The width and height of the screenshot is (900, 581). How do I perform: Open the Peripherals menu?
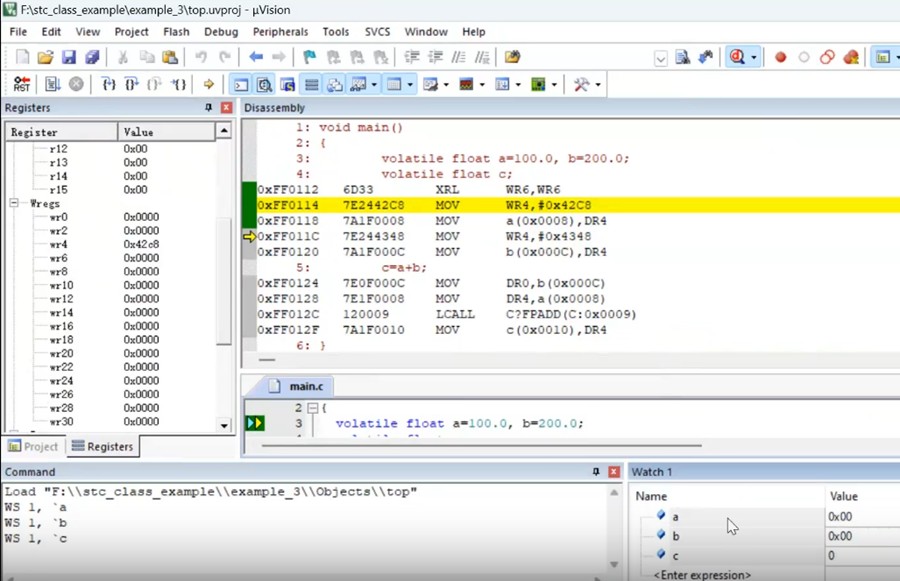pyautogui.click(x=280, y=32)
